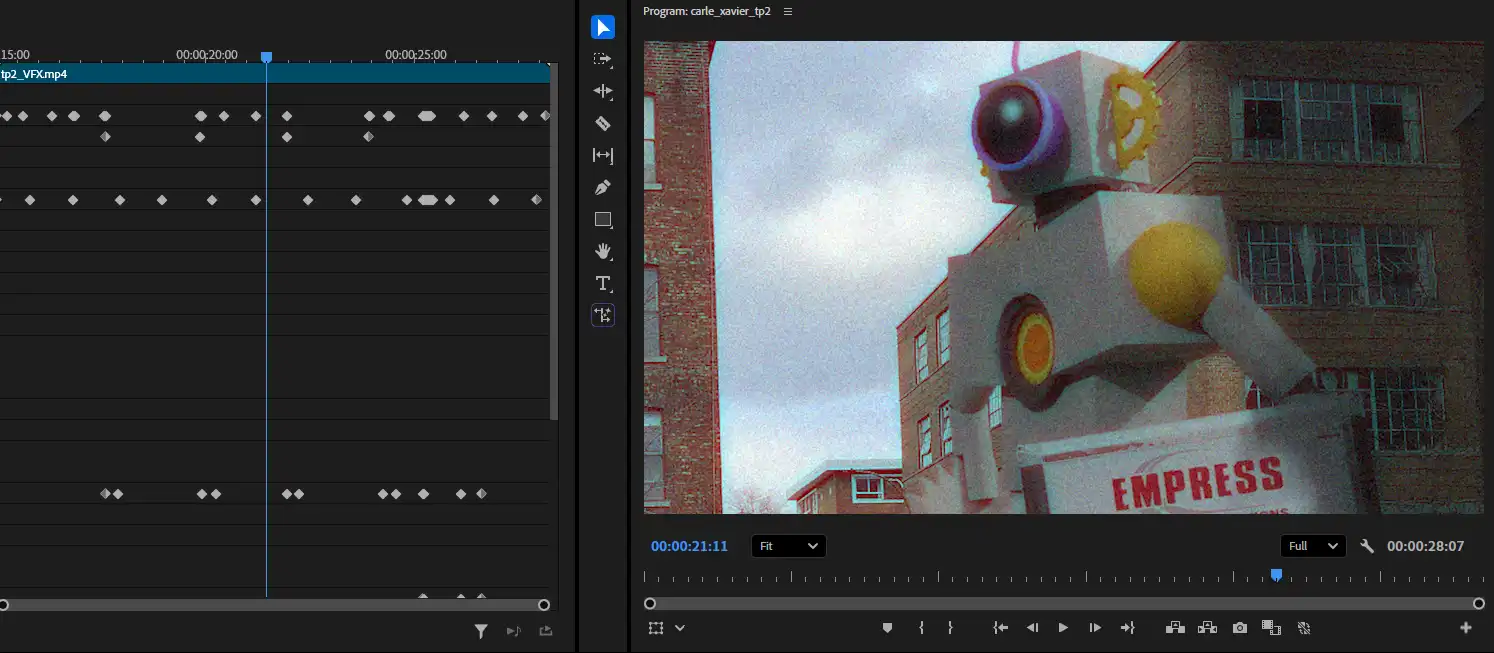
Task: Select the Razor tool
Action: coord(603,123)
